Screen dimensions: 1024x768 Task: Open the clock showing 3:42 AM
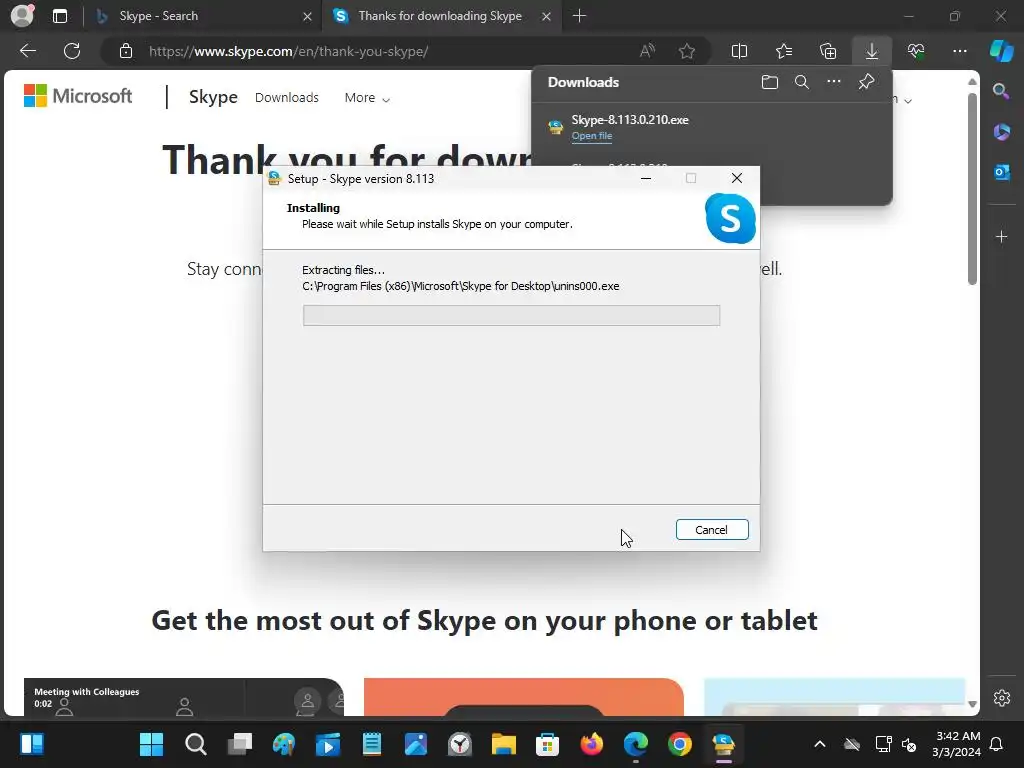(956, 744)
